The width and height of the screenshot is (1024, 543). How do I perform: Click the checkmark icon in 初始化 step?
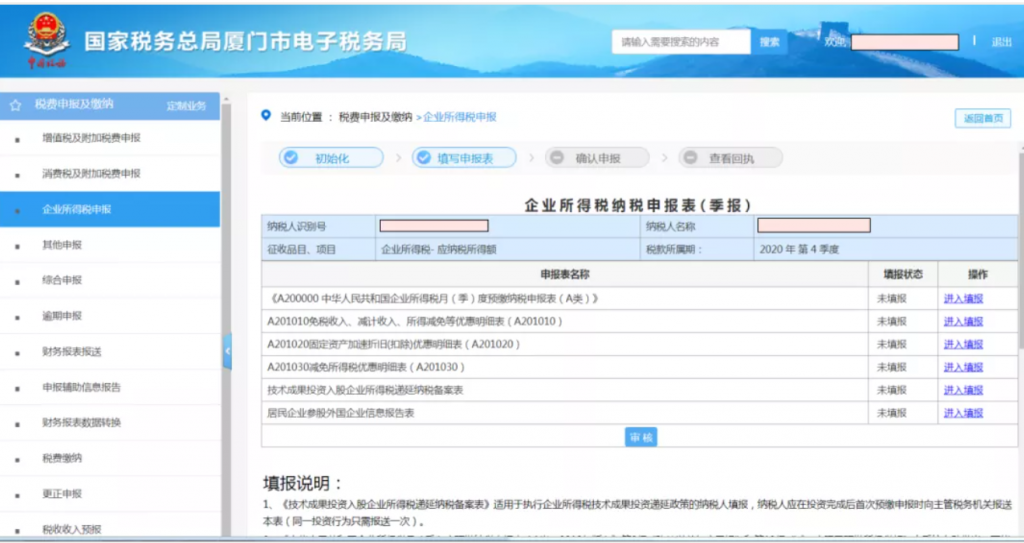[x=291, y=158]
